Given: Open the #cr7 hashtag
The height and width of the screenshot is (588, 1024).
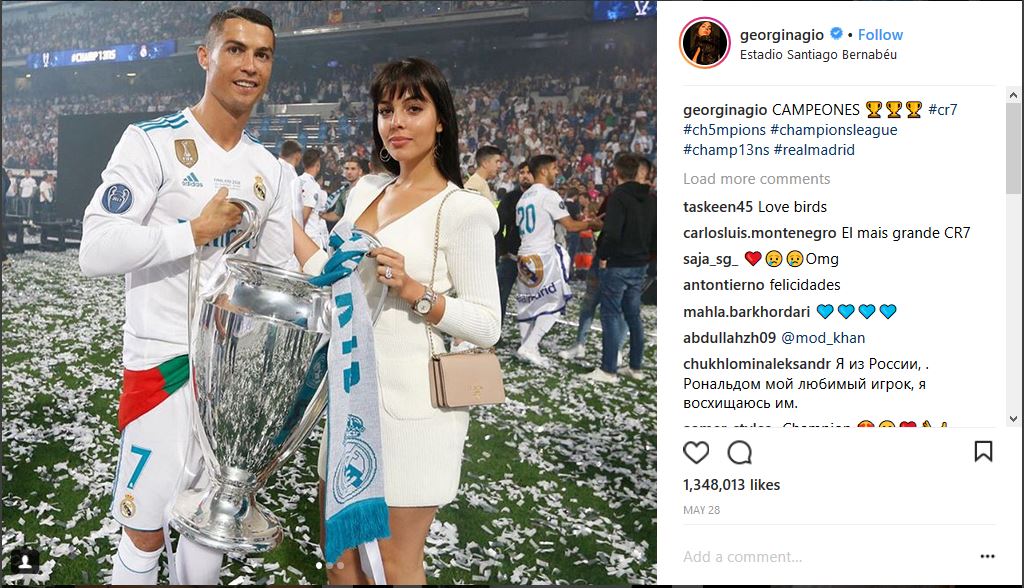Looking at the screenshot, I should [x=943, y=110].
